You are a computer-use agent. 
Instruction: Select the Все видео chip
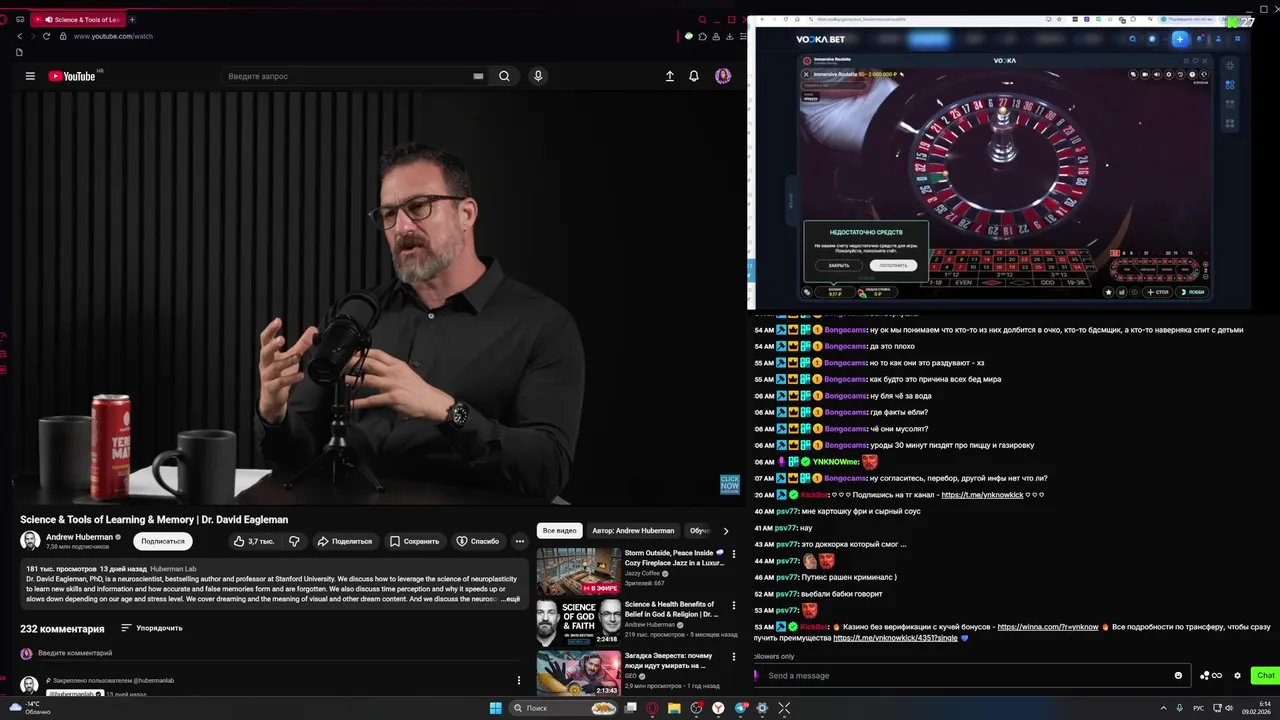[560, 530]
